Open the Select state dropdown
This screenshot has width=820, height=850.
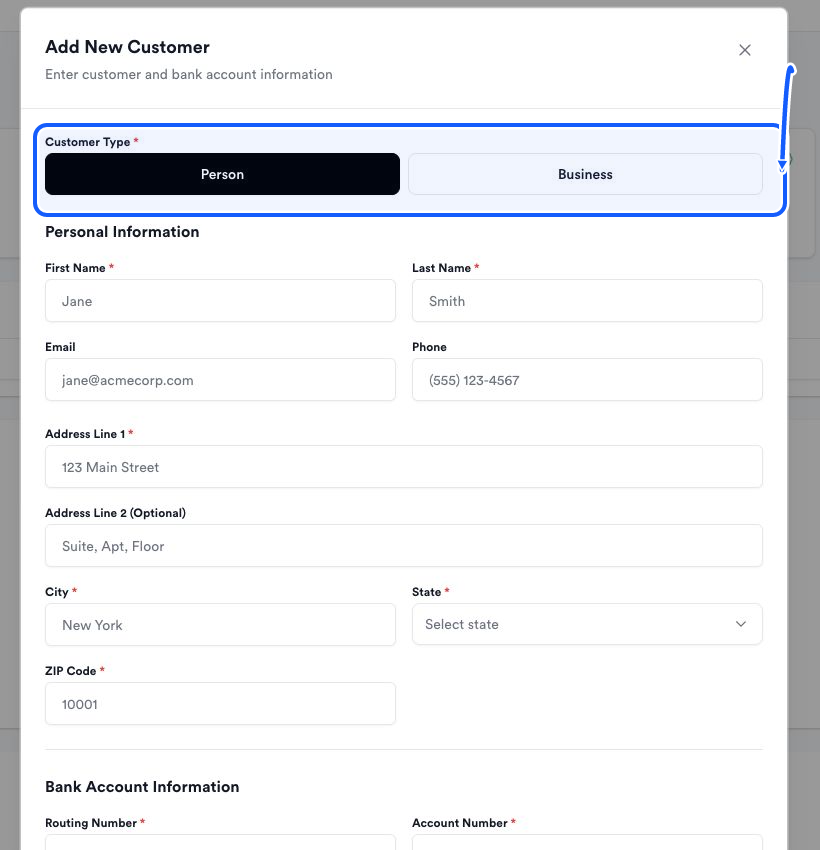587,624
